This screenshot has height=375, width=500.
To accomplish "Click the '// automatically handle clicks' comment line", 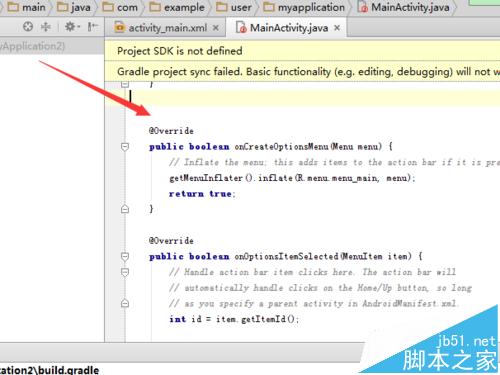I will pos(320,288).
